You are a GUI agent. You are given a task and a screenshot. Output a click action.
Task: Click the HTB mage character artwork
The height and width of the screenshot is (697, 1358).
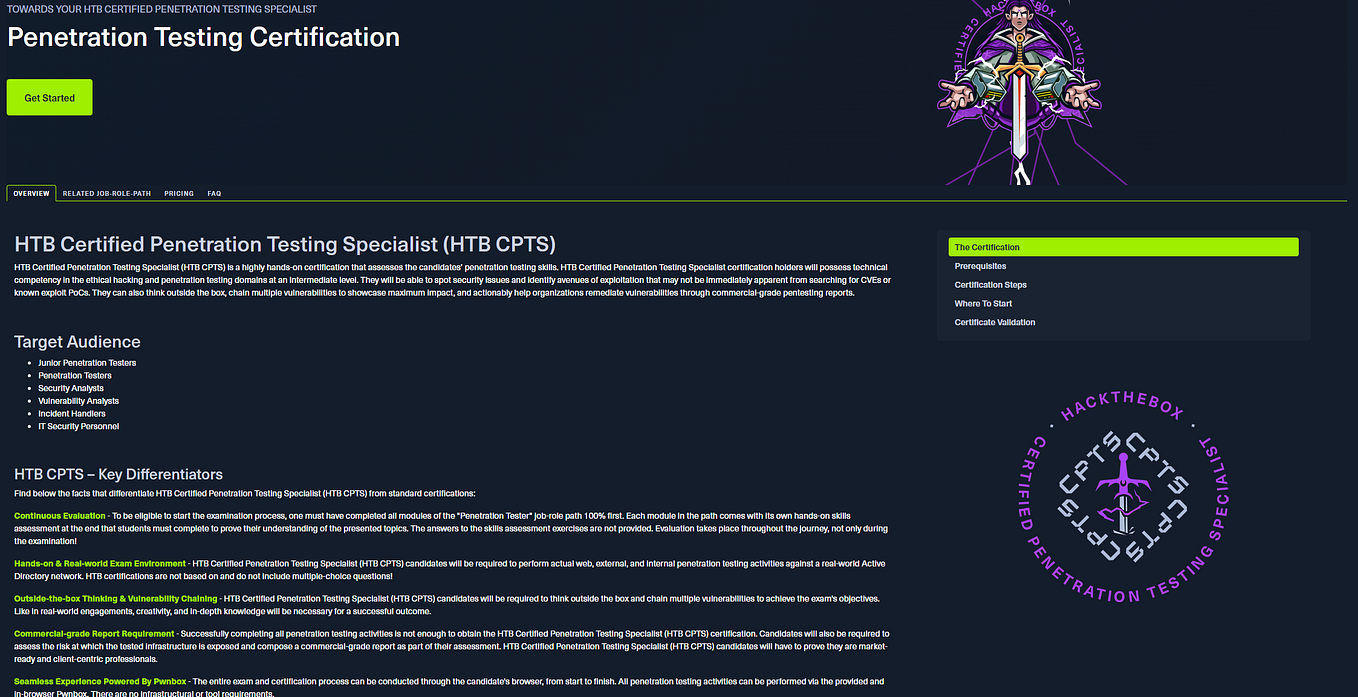(x=1020, y=90)
